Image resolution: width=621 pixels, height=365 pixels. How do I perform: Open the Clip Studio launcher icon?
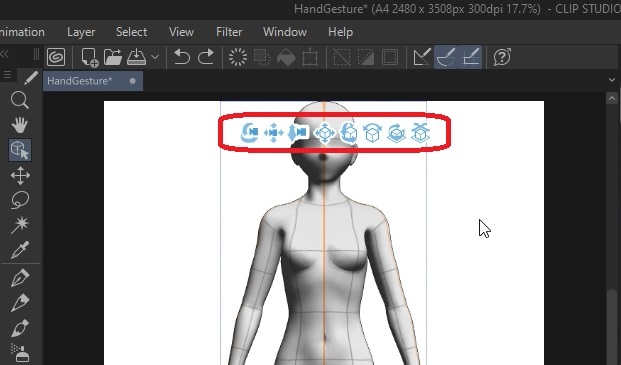coord(56,57)
